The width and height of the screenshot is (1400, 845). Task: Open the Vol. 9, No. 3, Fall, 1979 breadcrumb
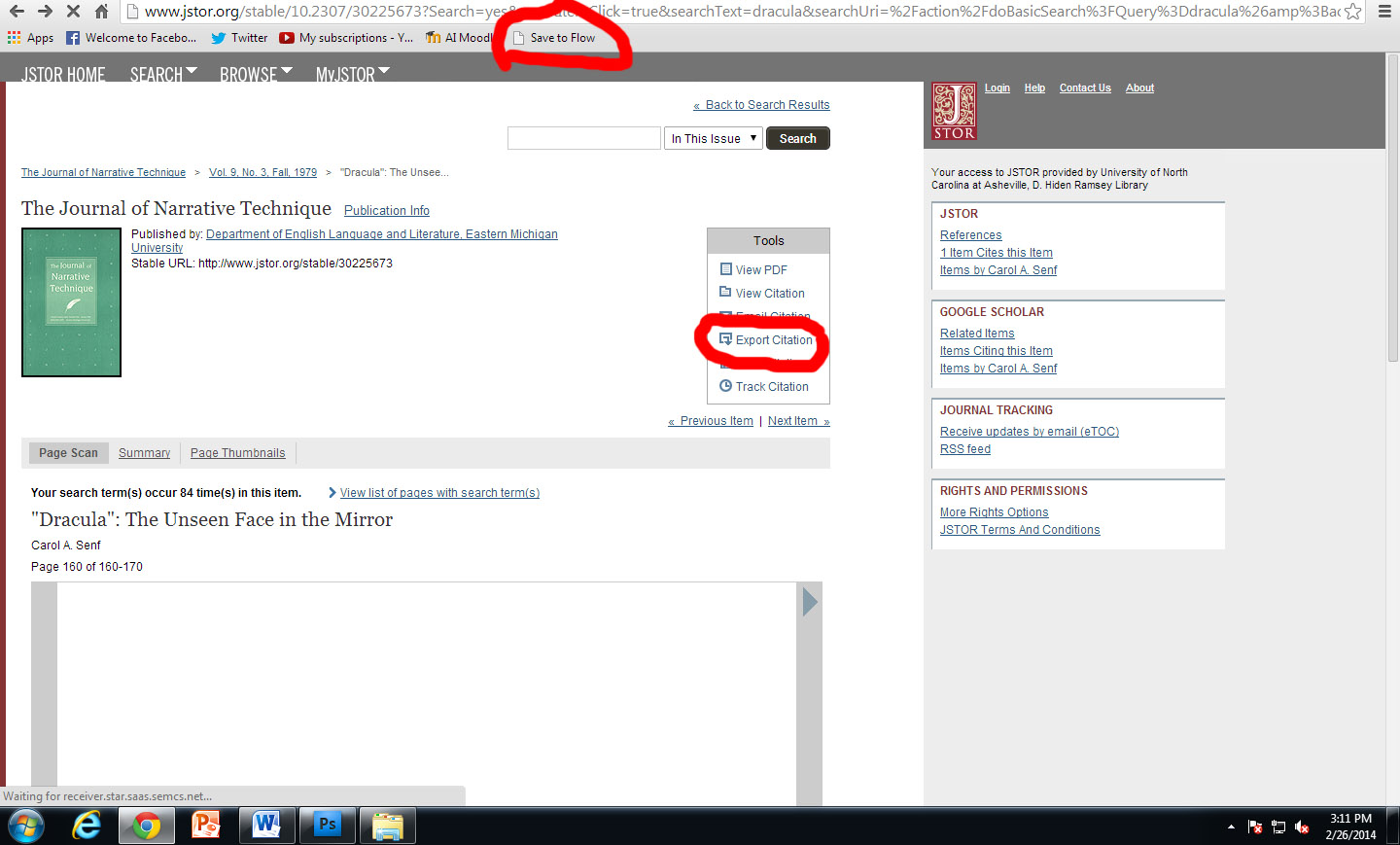(262, 172)
